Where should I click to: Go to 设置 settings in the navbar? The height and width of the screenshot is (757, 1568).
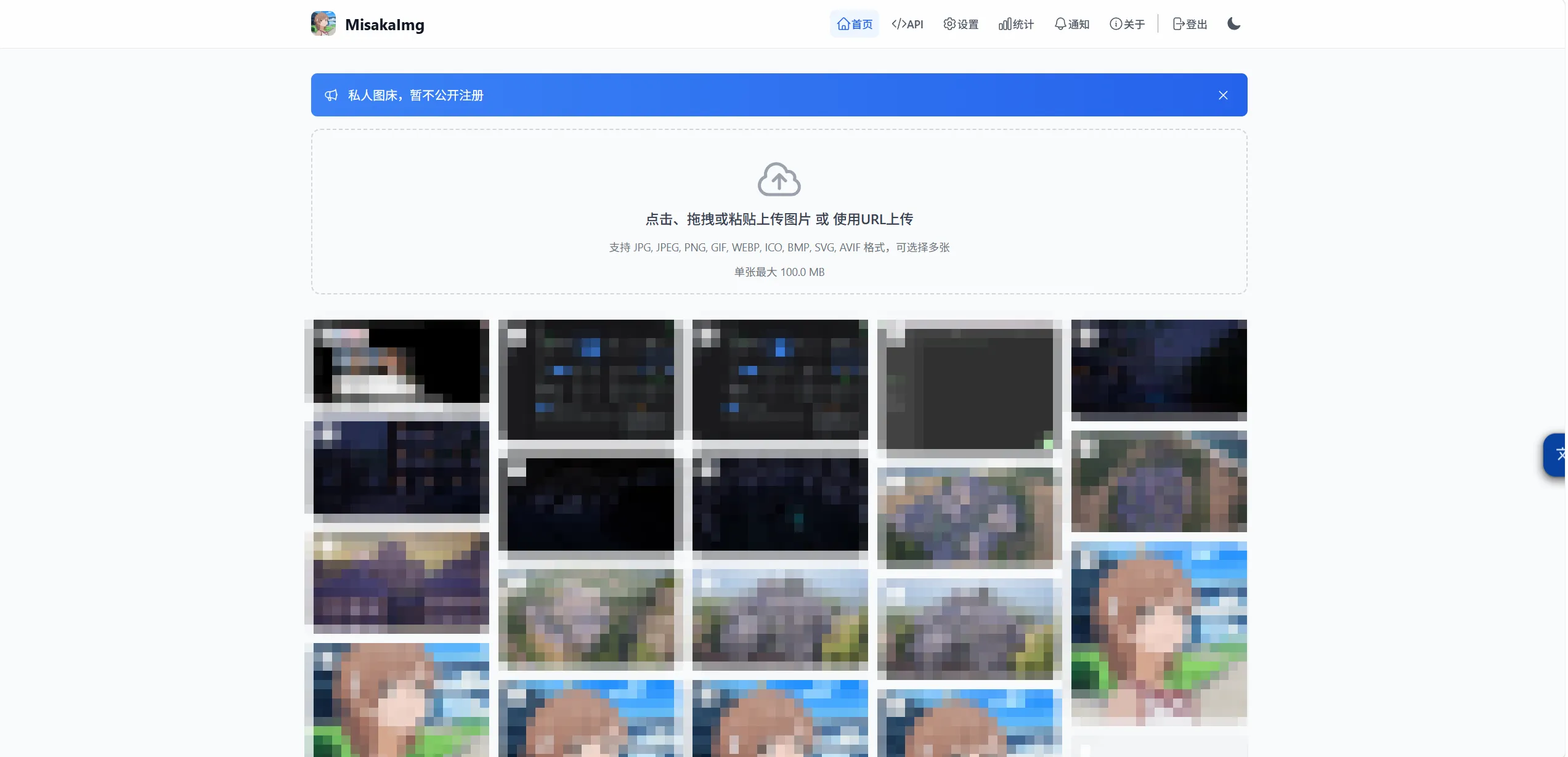click(x=961, y=24)
